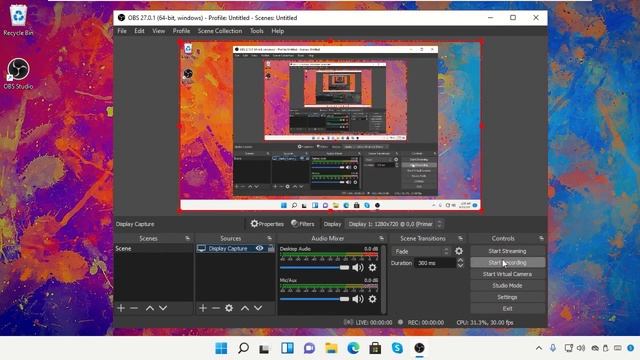Undock the Scene Transitions panel

click(460, 238)
